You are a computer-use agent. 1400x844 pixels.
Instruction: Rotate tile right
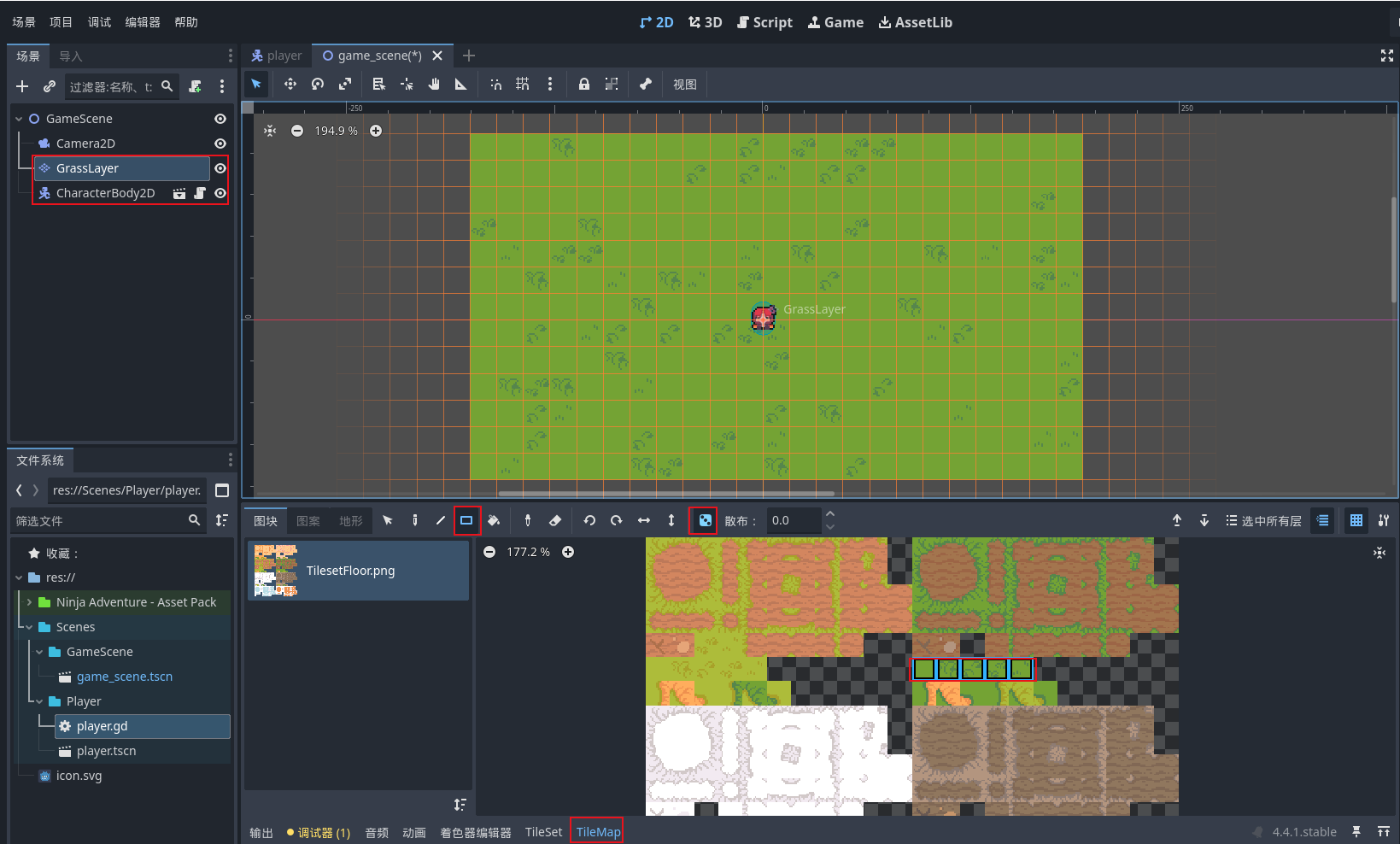pos(617,520)
